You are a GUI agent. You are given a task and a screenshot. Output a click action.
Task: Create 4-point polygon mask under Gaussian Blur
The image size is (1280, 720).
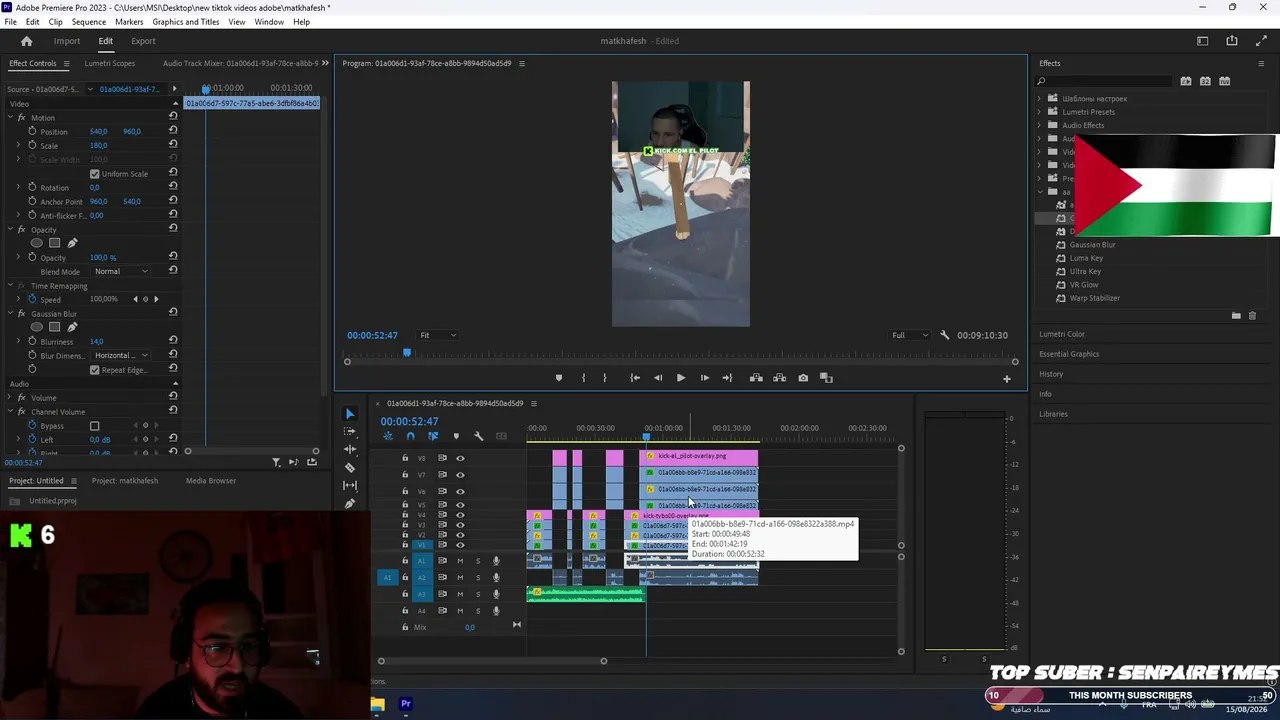(x=55, y=327)
